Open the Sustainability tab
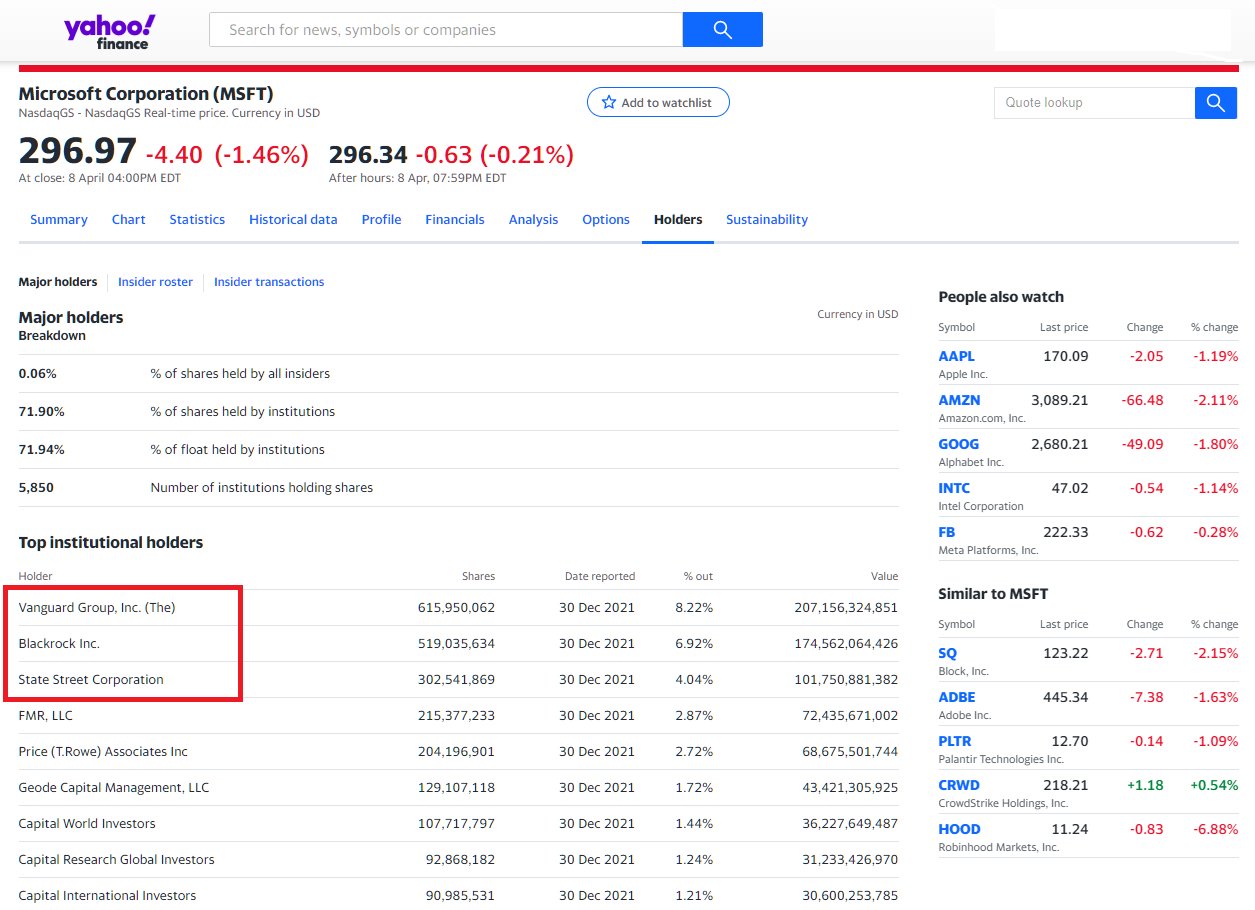The height and width of the screenshot is (910, 1255). click(767, 220)
